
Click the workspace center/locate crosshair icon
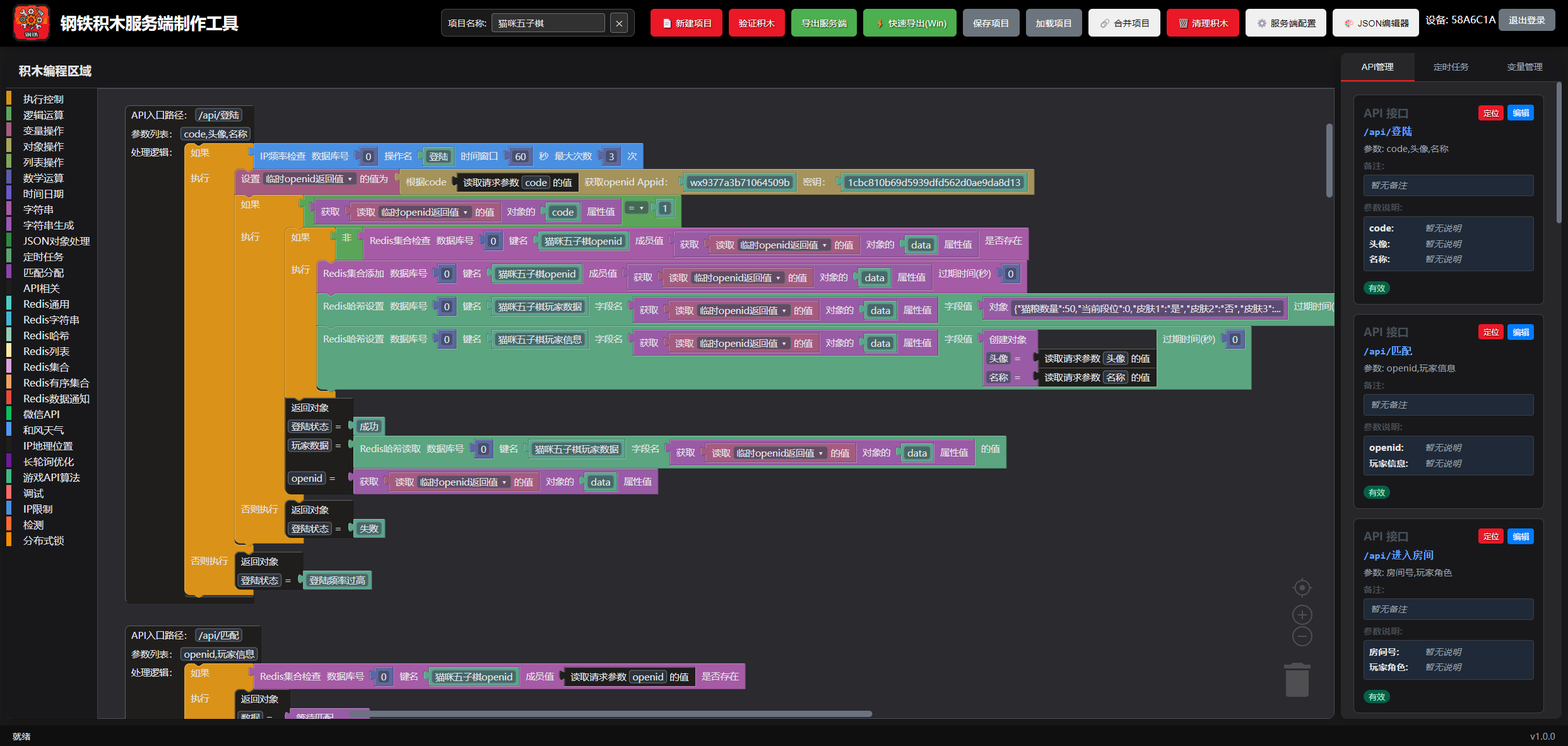pyautogui.click(x=1302, y=588)
